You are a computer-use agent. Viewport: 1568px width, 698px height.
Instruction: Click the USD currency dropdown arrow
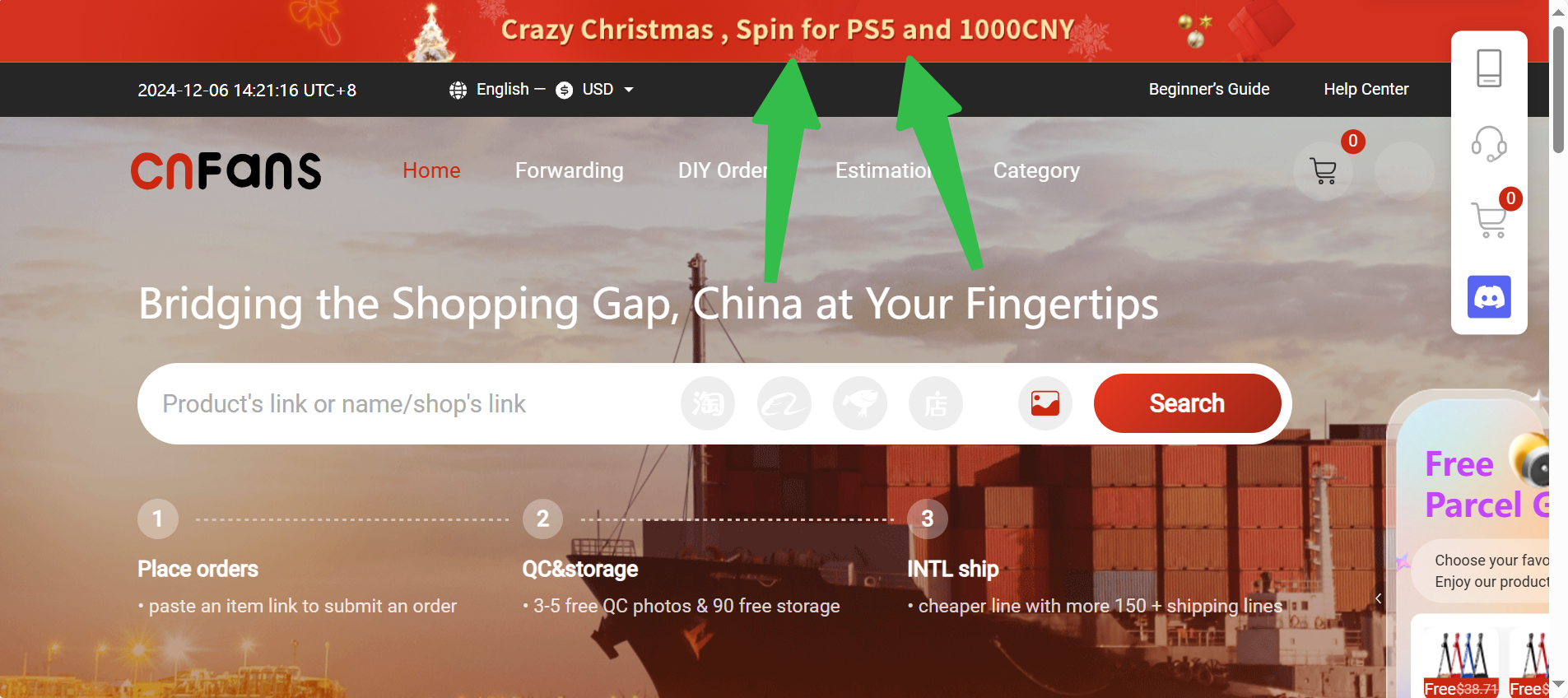[x=629, y=90]
